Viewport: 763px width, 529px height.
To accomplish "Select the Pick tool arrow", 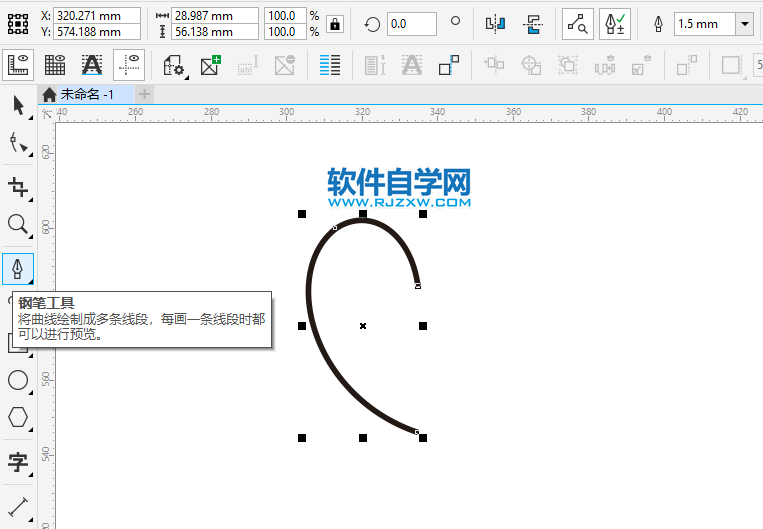I will (x=18, y=106).
